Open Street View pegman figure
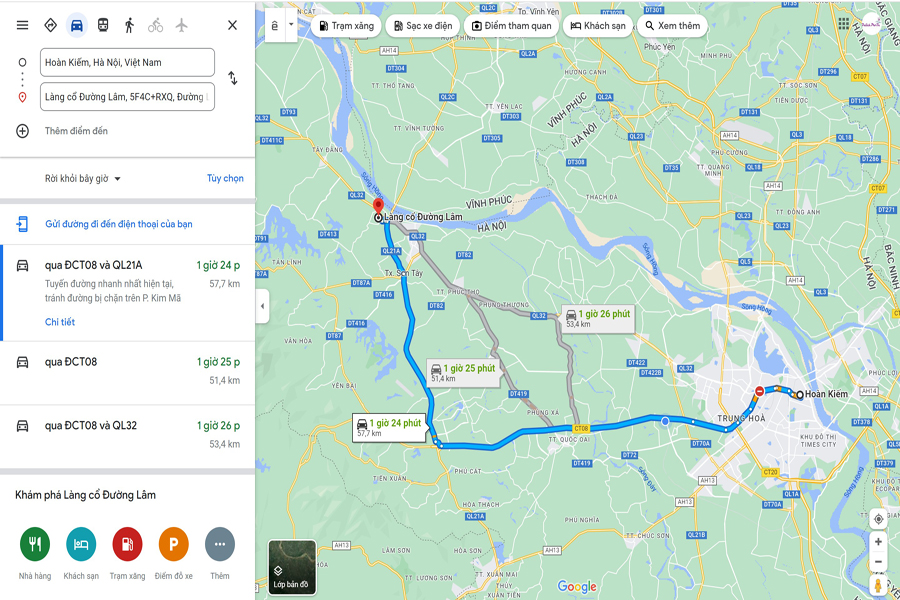Screen dimensions: 900x600 pyautogui.click(x=878, y=586)
